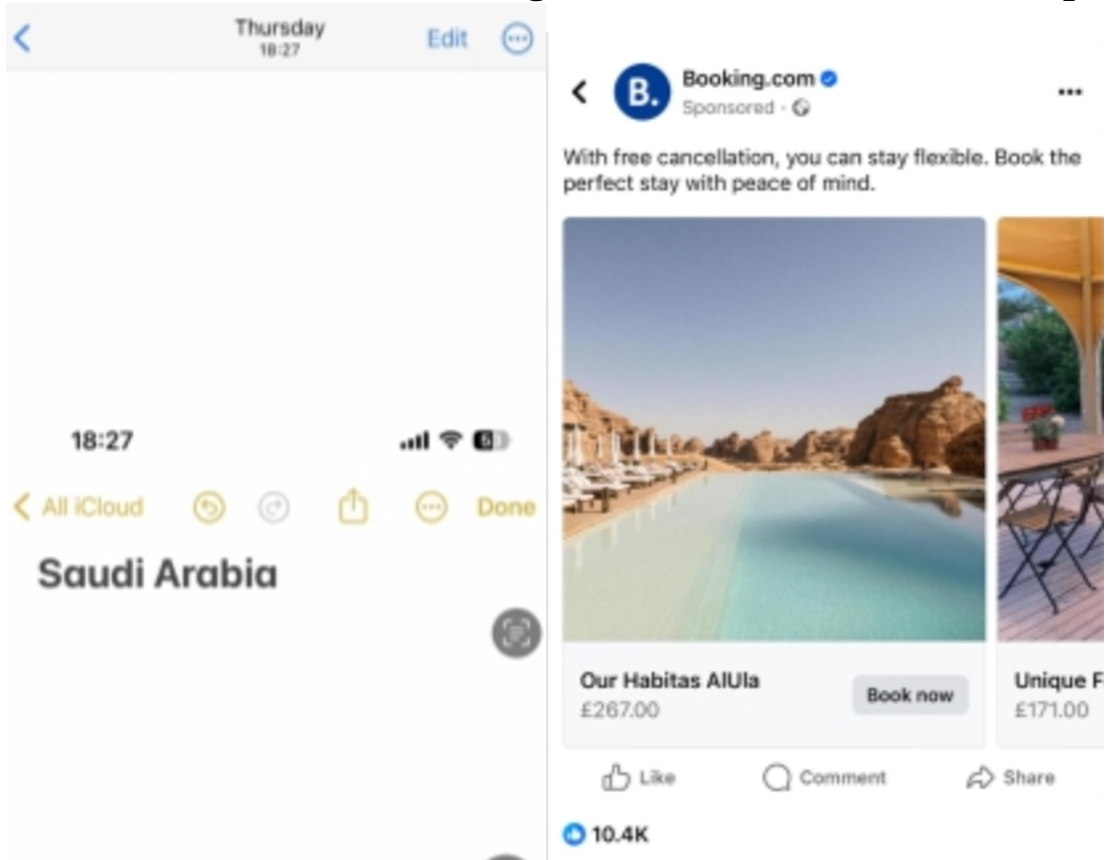
Task: Open the Our Habitas AlUla pool photo
Action: (774, 429)
